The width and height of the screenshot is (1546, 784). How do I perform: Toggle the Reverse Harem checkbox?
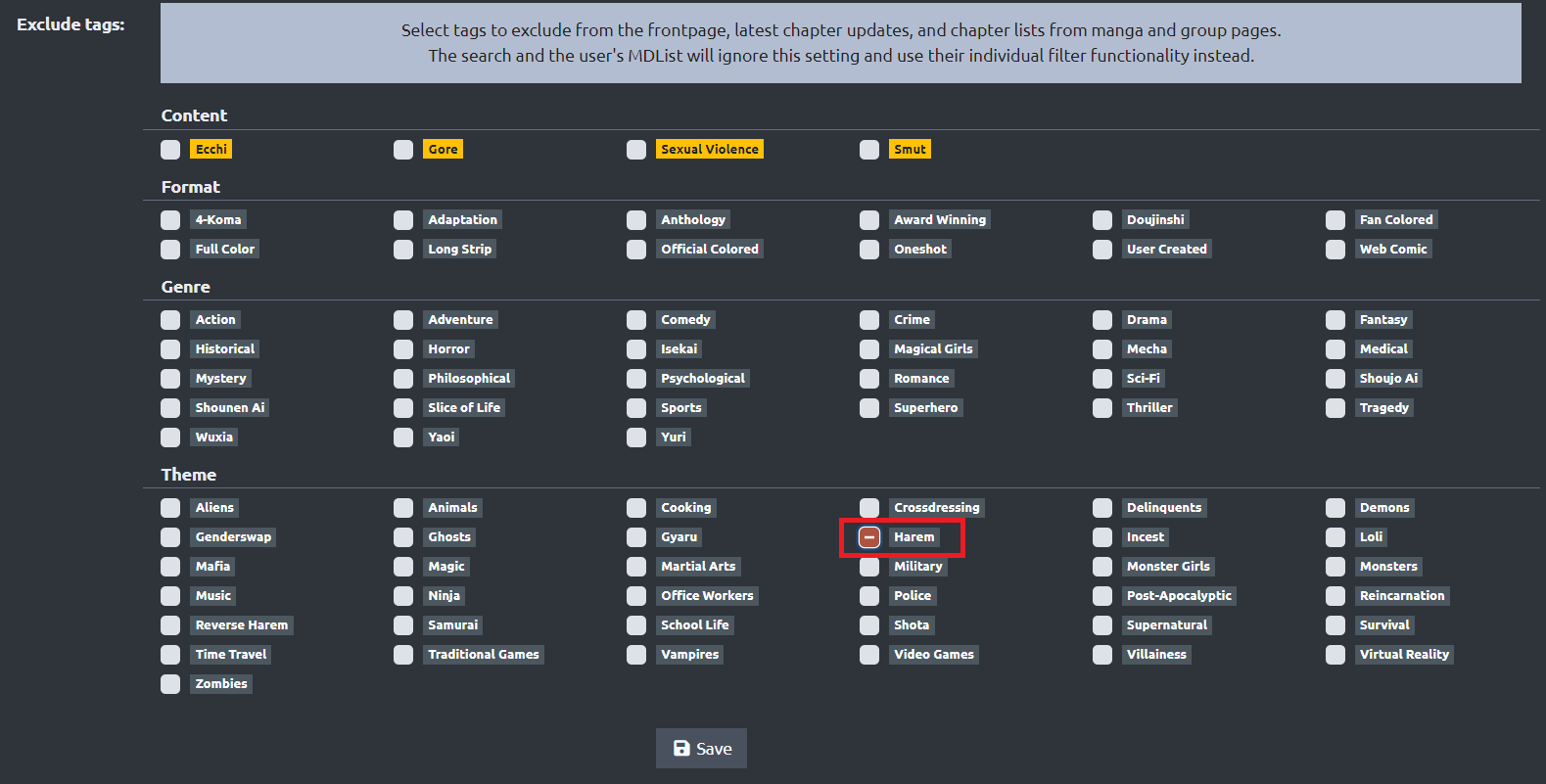pyautogui.click(x=170, y=625)
